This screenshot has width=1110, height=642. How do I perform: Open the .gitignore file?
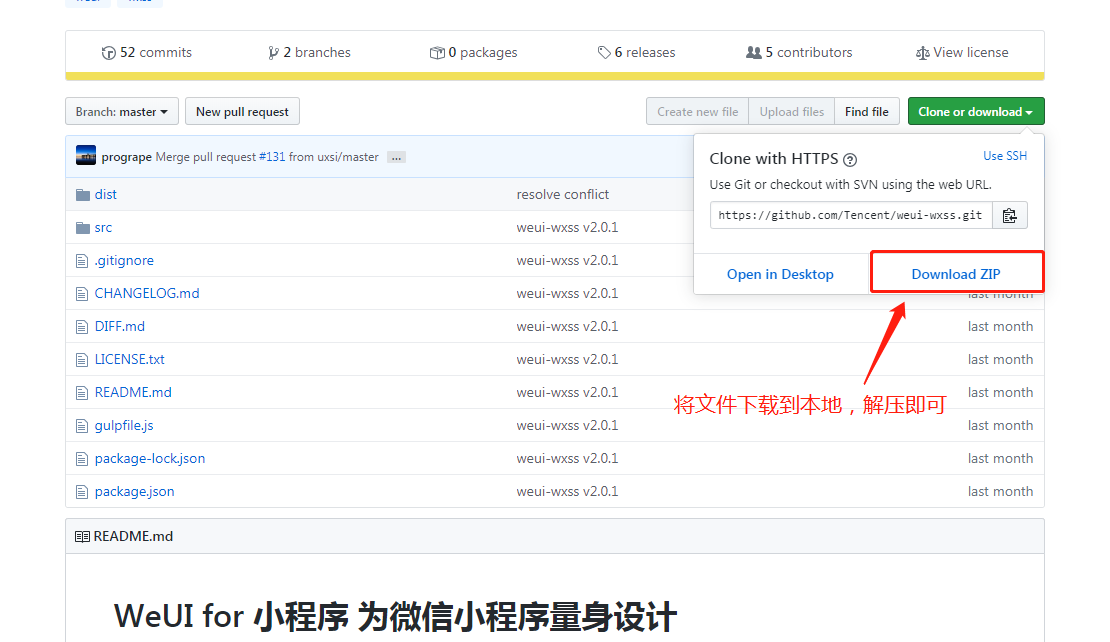click(124, 260)
